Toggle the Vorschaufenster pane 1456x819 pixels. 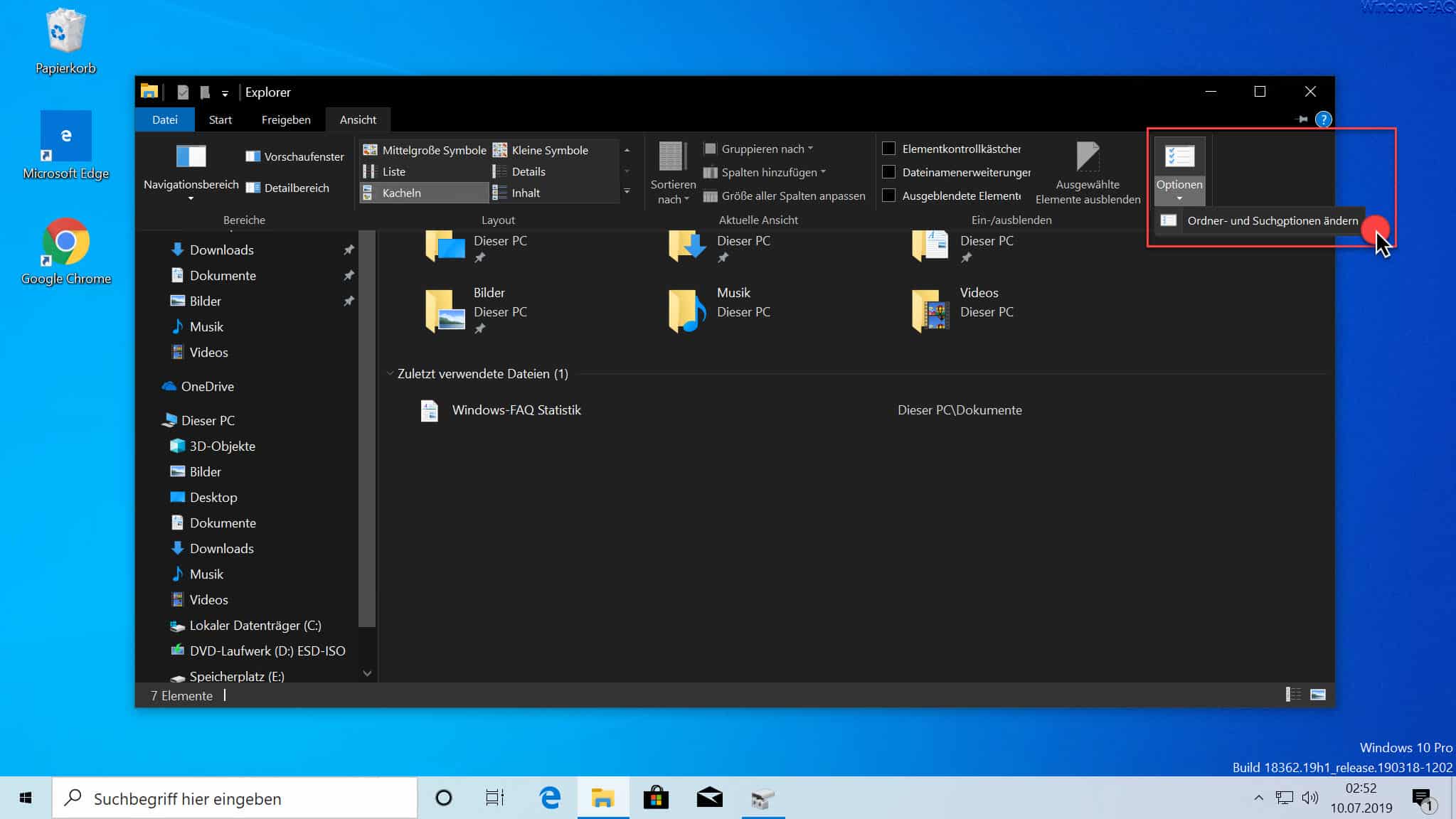[294, 156]
